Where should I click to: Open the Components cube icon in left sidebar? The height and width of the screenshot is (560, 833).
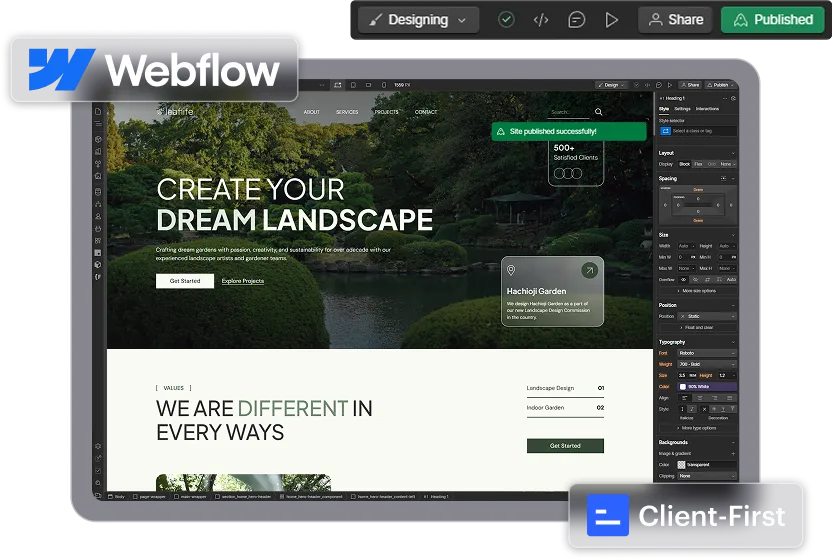tap(98, 139)
